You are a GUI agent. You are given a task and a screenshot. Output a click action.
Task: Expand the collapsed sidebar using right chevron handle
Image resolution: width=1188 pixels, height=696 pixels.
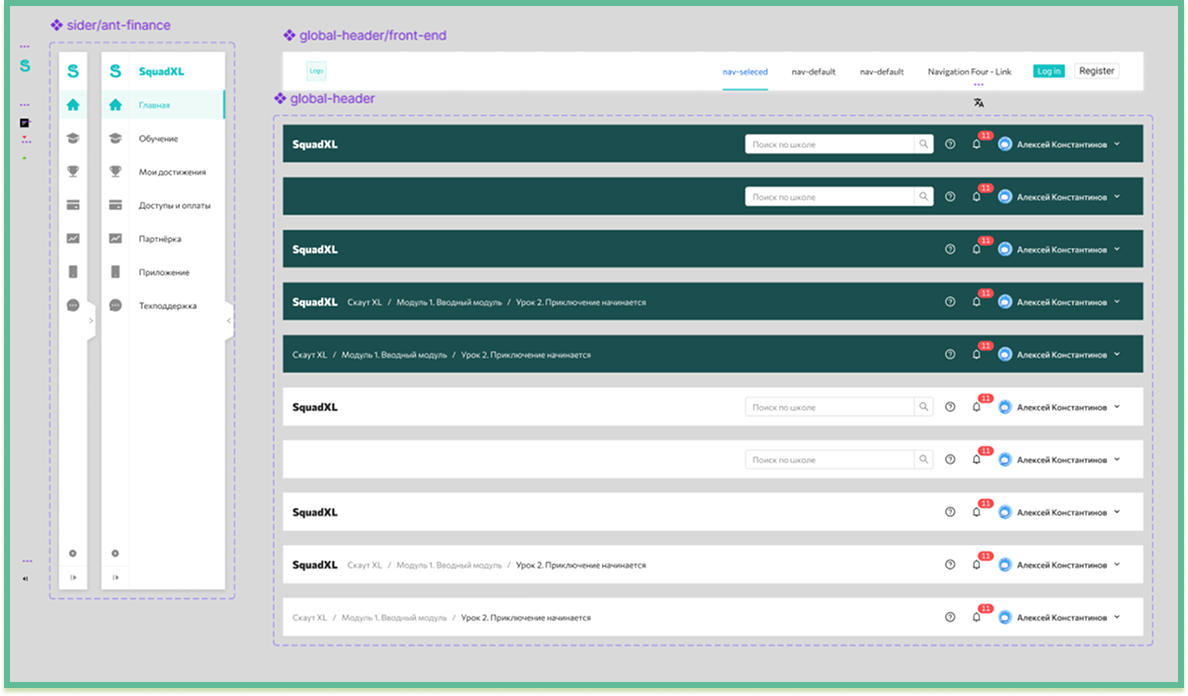tap(91, 321)
